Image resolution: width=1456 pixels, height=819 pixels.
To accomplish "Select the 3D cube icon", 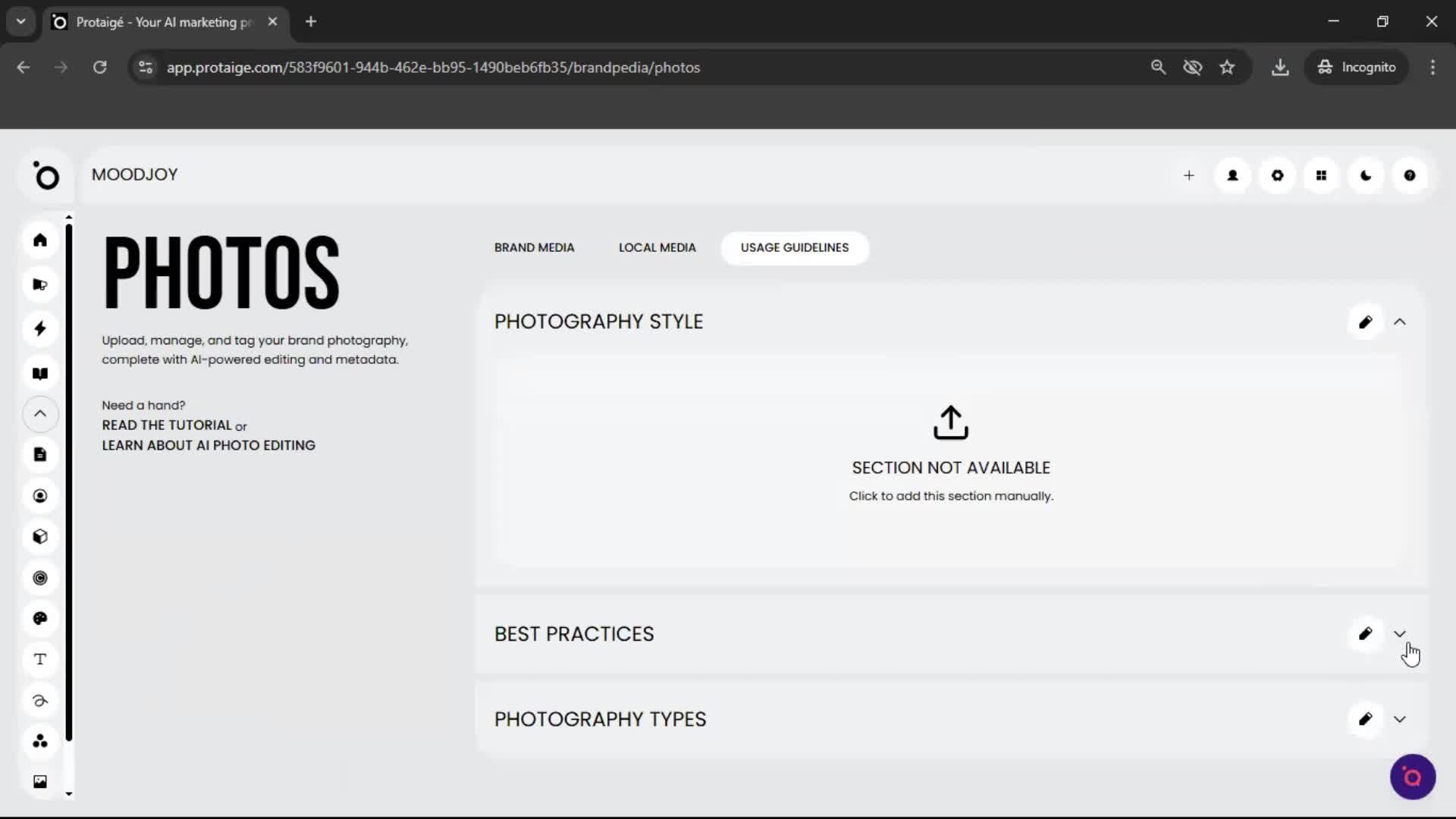I will click(40, 536).
